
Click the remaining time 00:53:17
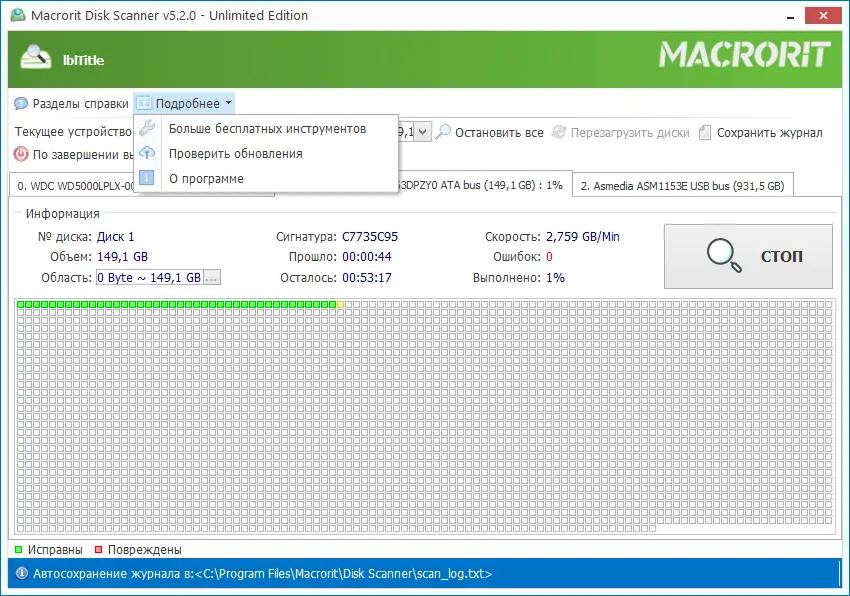[367, 278]
